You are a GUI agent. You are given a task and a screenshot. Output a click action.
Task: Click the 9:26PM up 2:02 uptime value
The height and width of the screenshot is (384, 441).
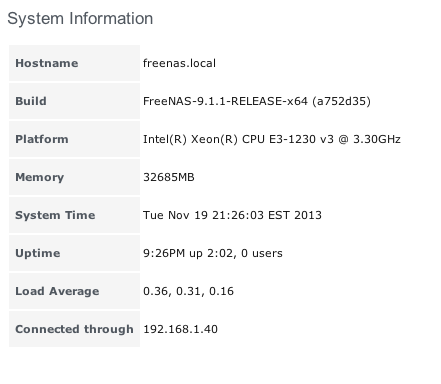coord(213,253)
